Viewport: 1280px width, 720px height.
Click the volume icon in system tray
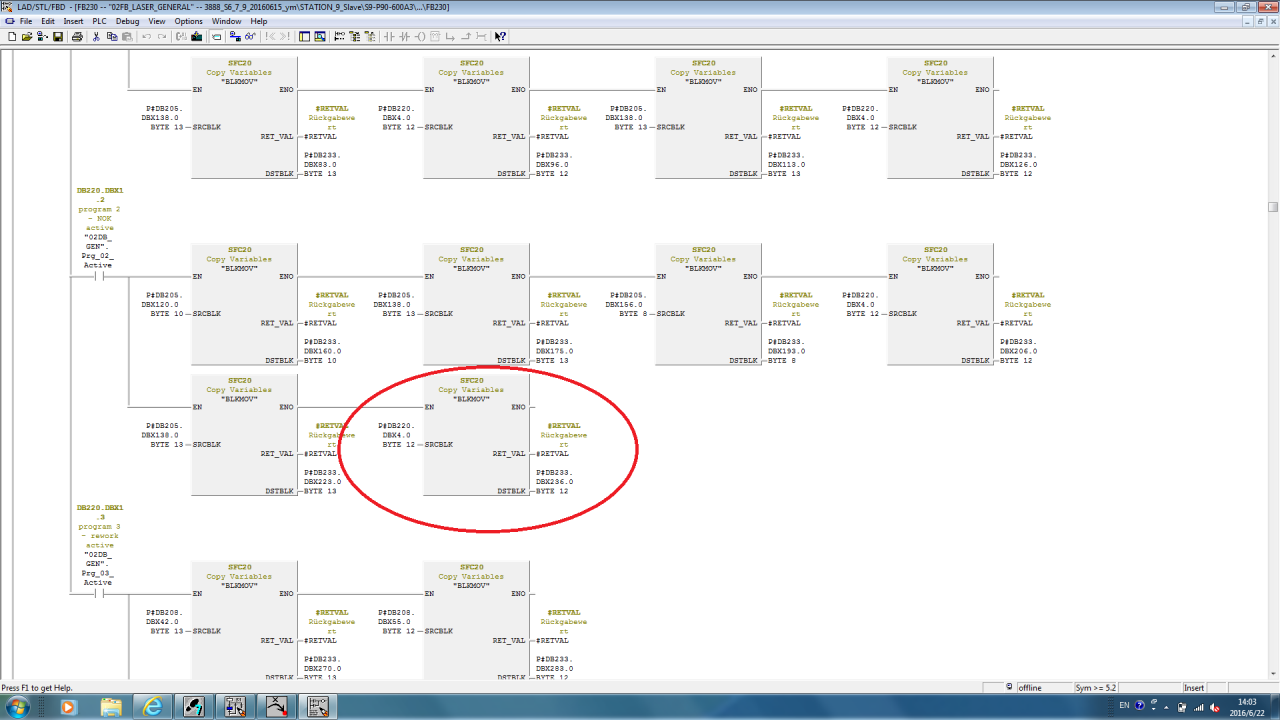pyautogui.click(x=1216, y=707)
